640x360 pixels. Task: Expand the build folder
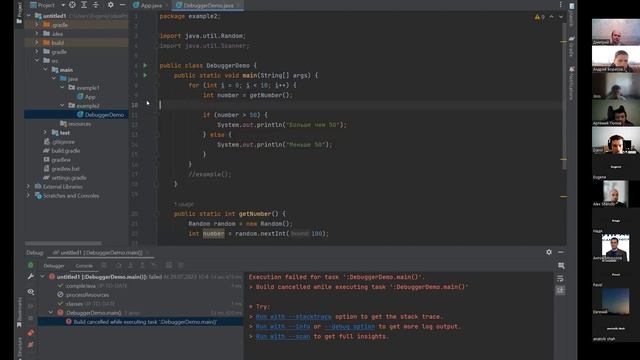point(37,43)
